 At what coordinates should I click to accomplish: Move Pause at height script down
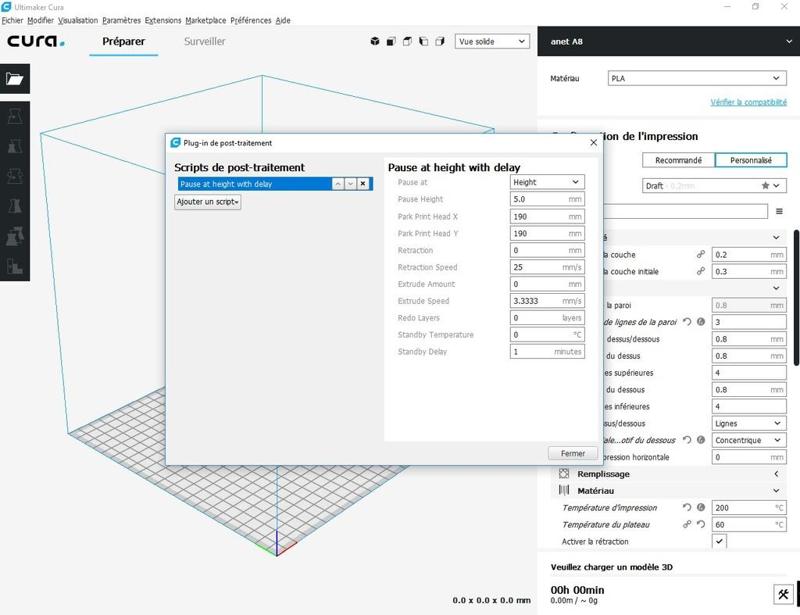click(351, 184)
